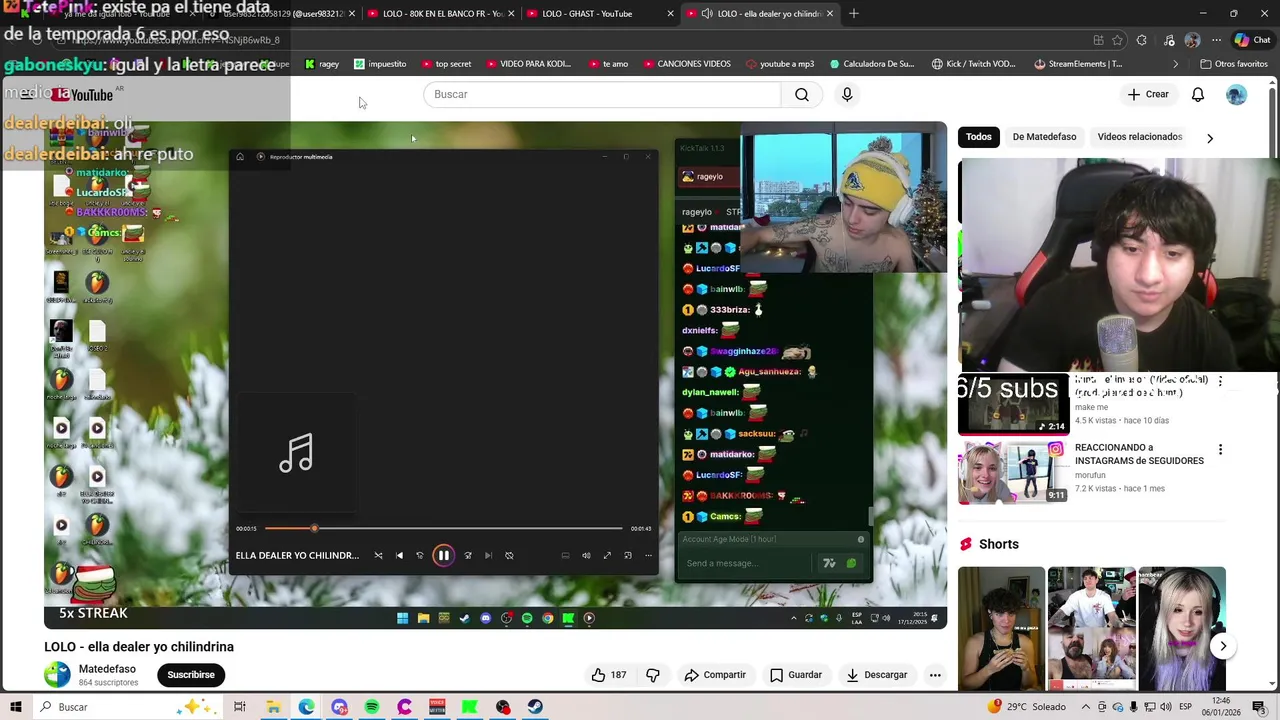Image resolution: width=1280 pixels, height=720 pixels.
Task: Click the Windows taskbar Buscar box
Action: (x=128, y=707)
